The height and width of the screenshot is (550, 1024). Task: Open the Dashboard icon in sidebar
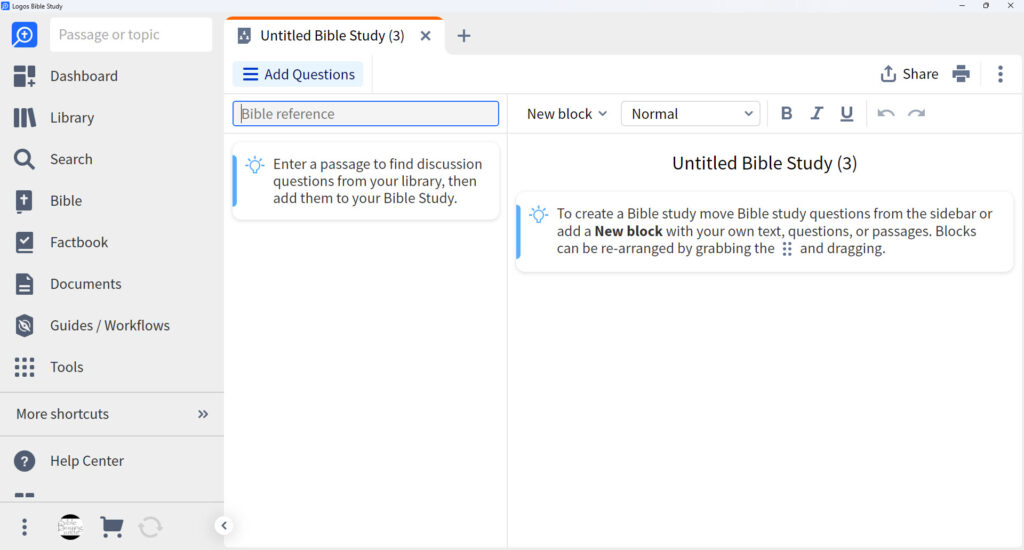tap(24, 76)
